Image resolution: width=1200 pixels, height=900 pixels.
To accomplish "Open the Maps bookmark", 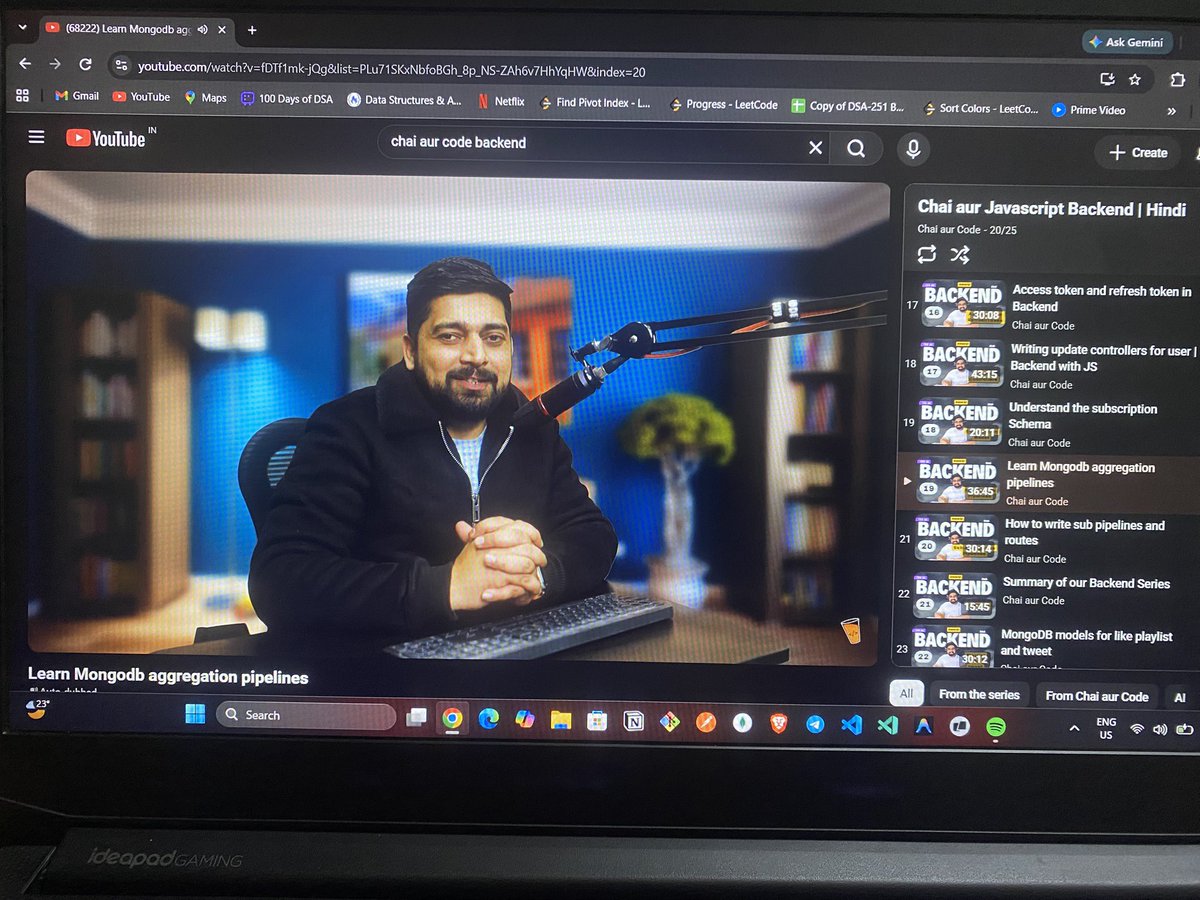I will pyautogui.click(x=205, y=98).
